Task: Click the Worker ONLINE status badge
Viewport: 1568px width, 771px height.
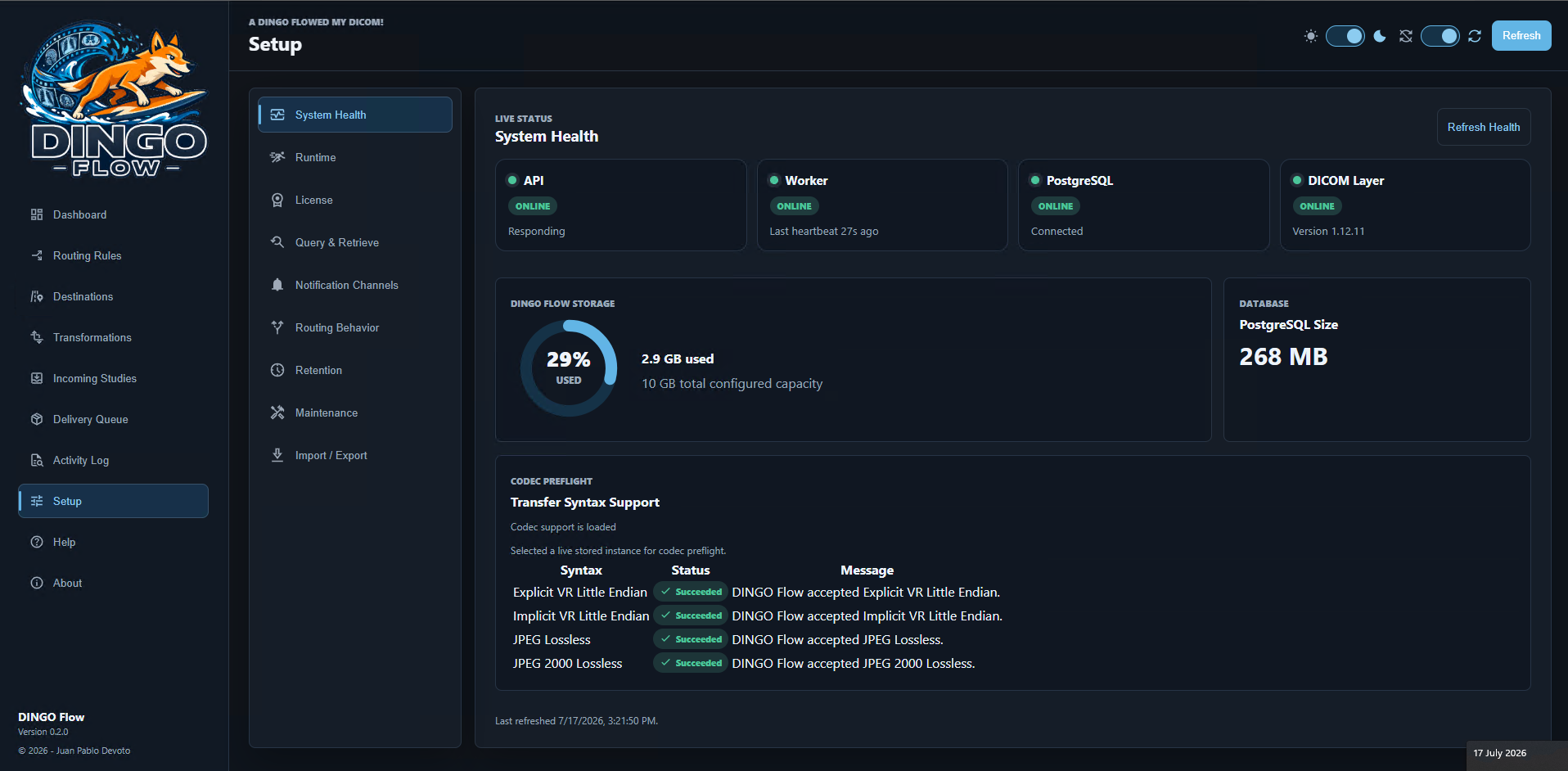Action: click(x=794, y=206)
